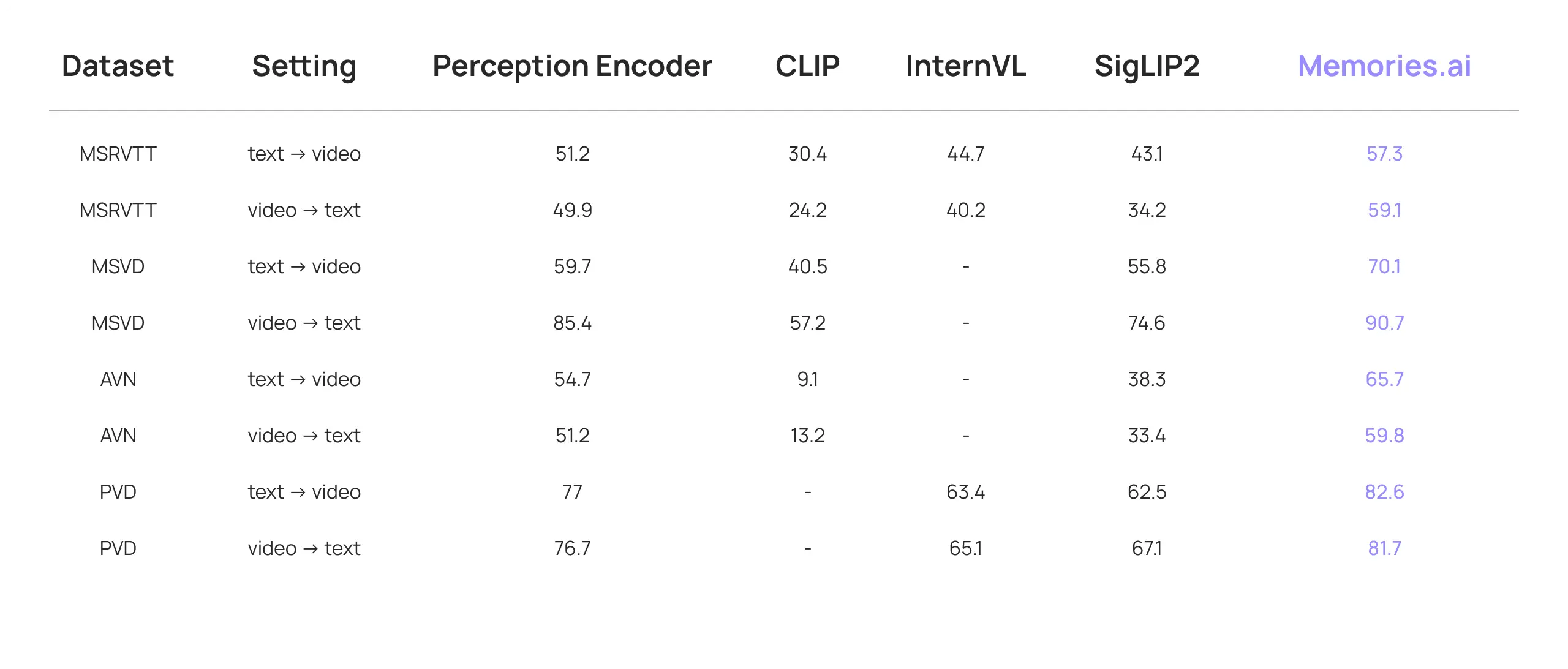Click the CLIP score 9.1
Image resolution: width=1568 pixels, height=669 pixels.
click(807, 379)
